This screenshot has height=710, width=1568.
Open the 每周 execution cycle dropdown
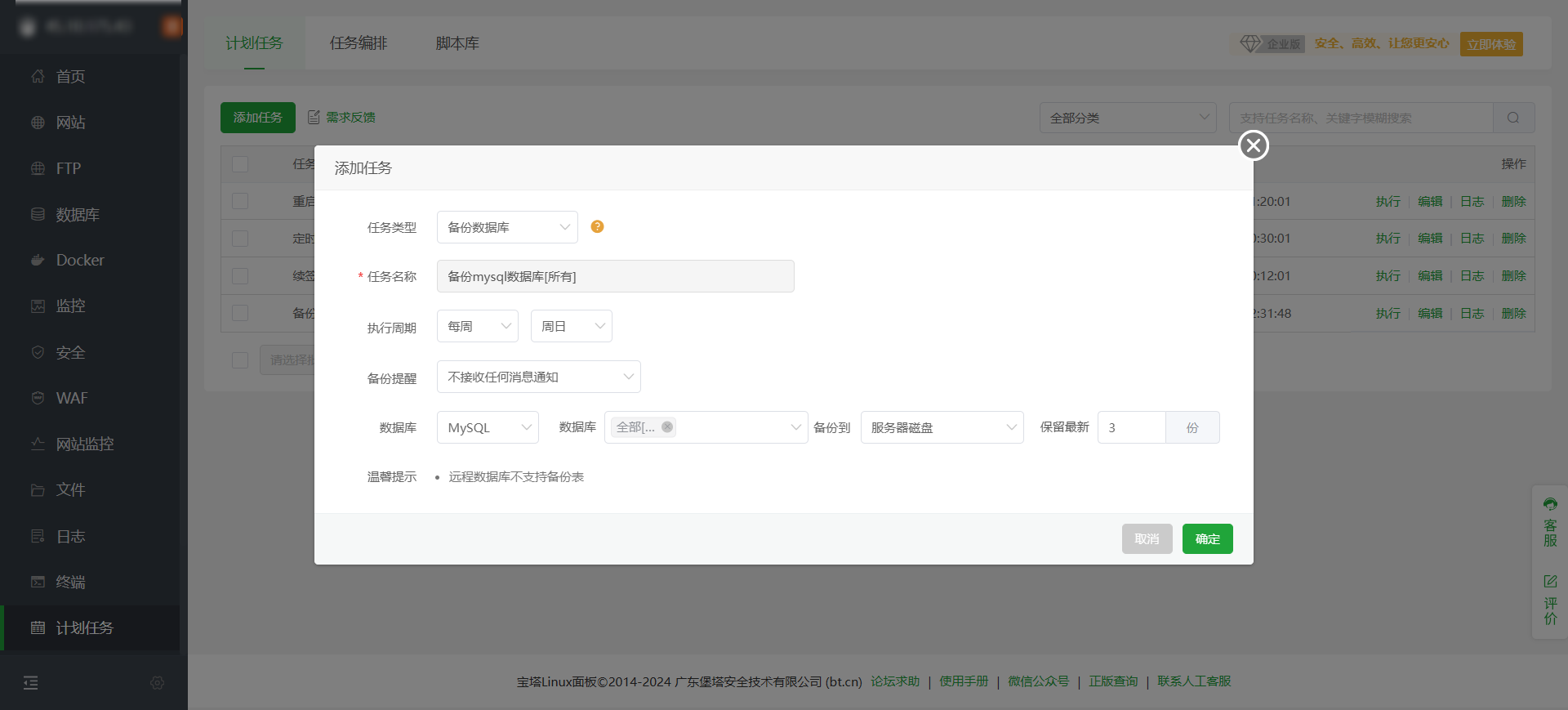coord(478,327)
